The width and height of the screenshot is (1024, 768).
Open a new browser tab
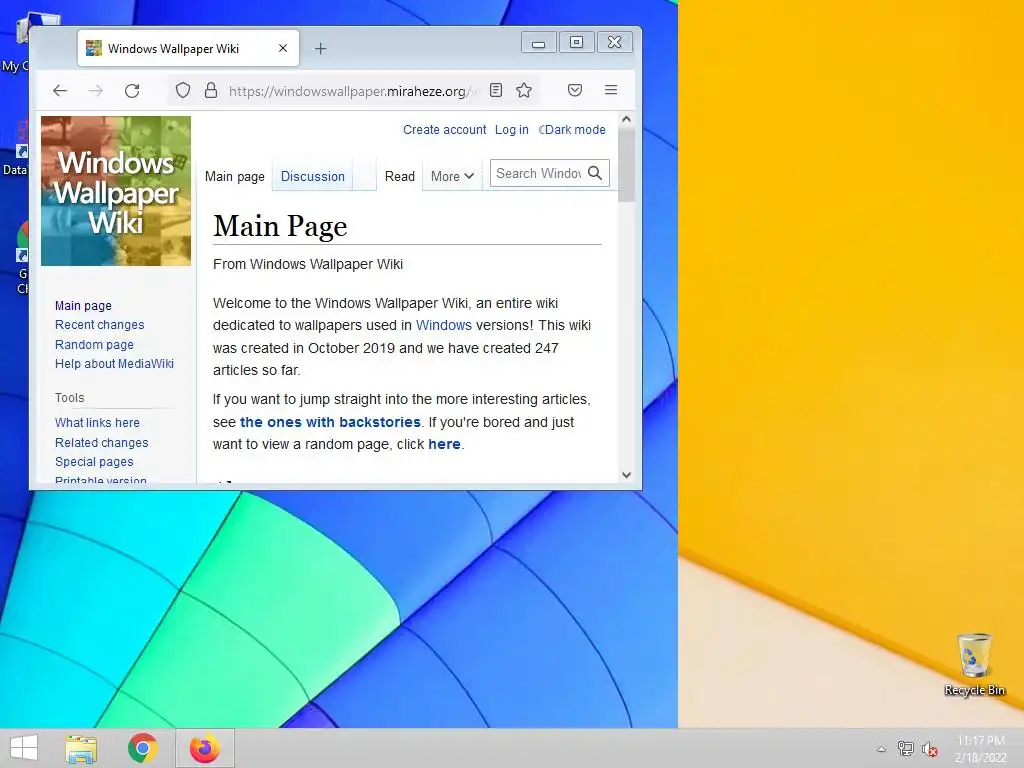(321, 49)
